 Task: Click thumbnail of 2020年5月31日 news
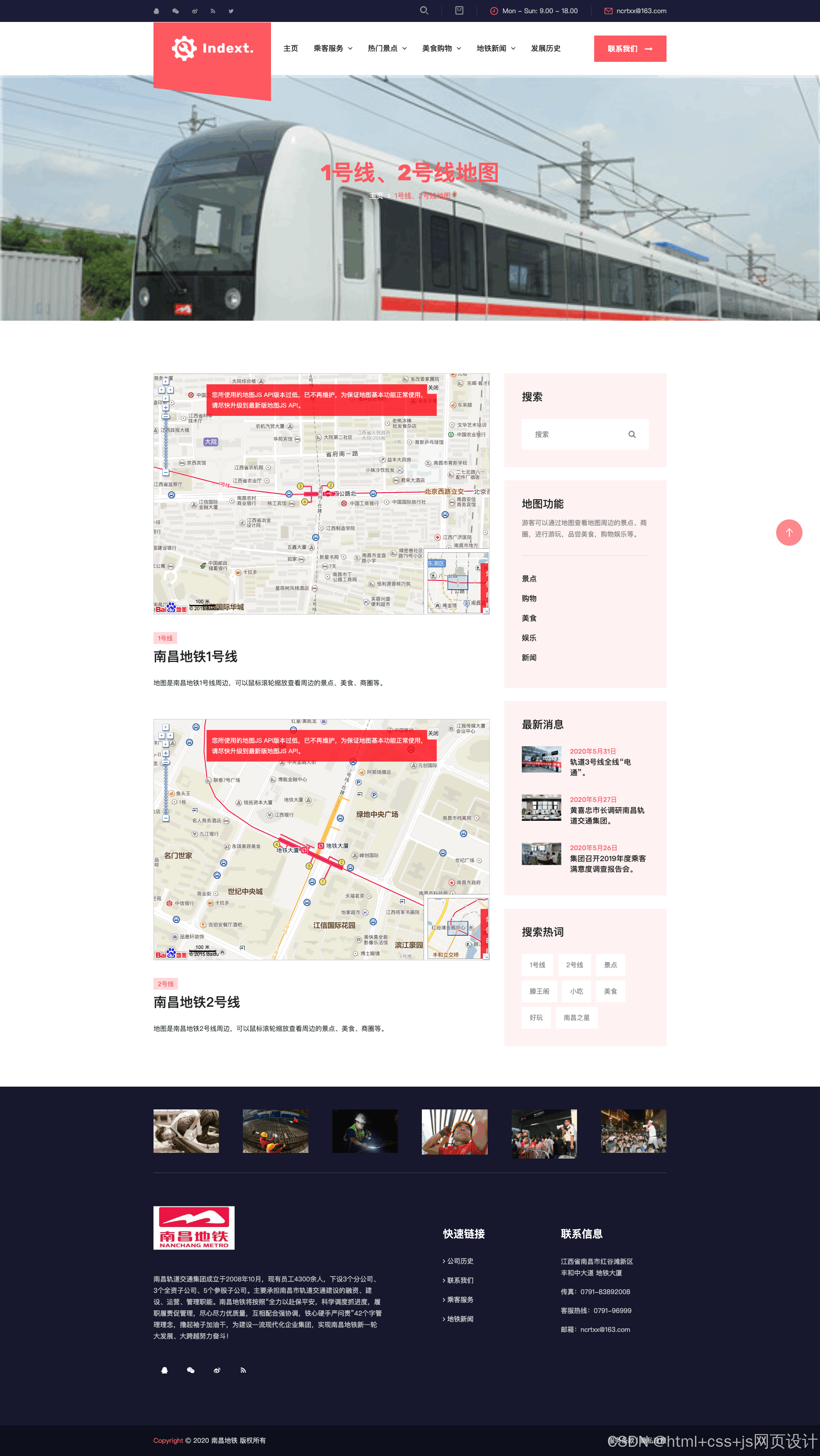[542, 759]
